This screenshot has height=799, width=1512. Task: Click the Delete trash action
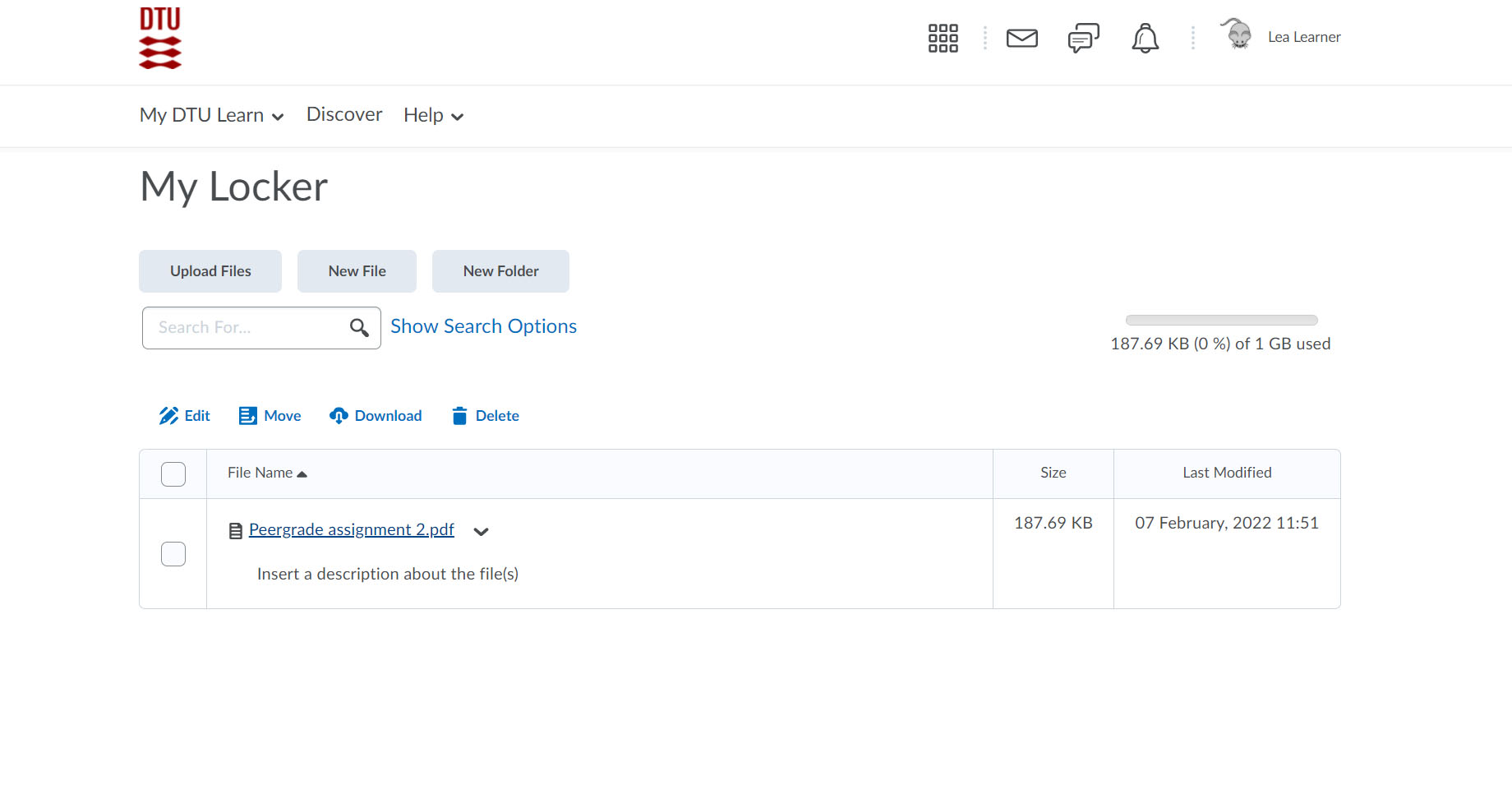pyautogui.click(x=486, y=416)
